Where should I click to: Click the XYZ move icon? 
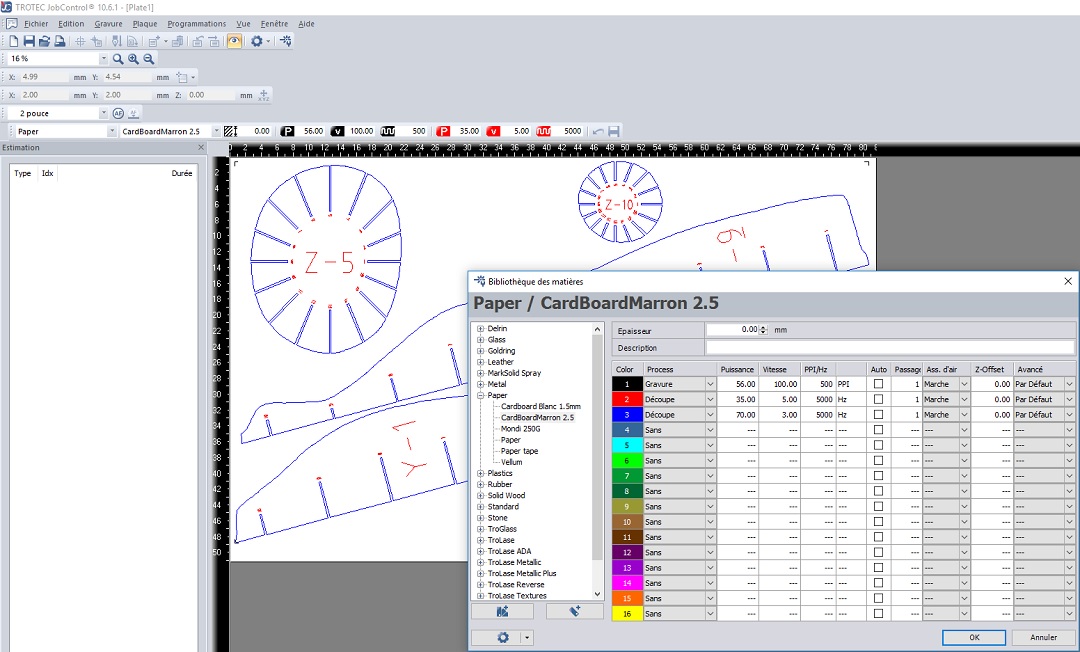coord(263,95)
